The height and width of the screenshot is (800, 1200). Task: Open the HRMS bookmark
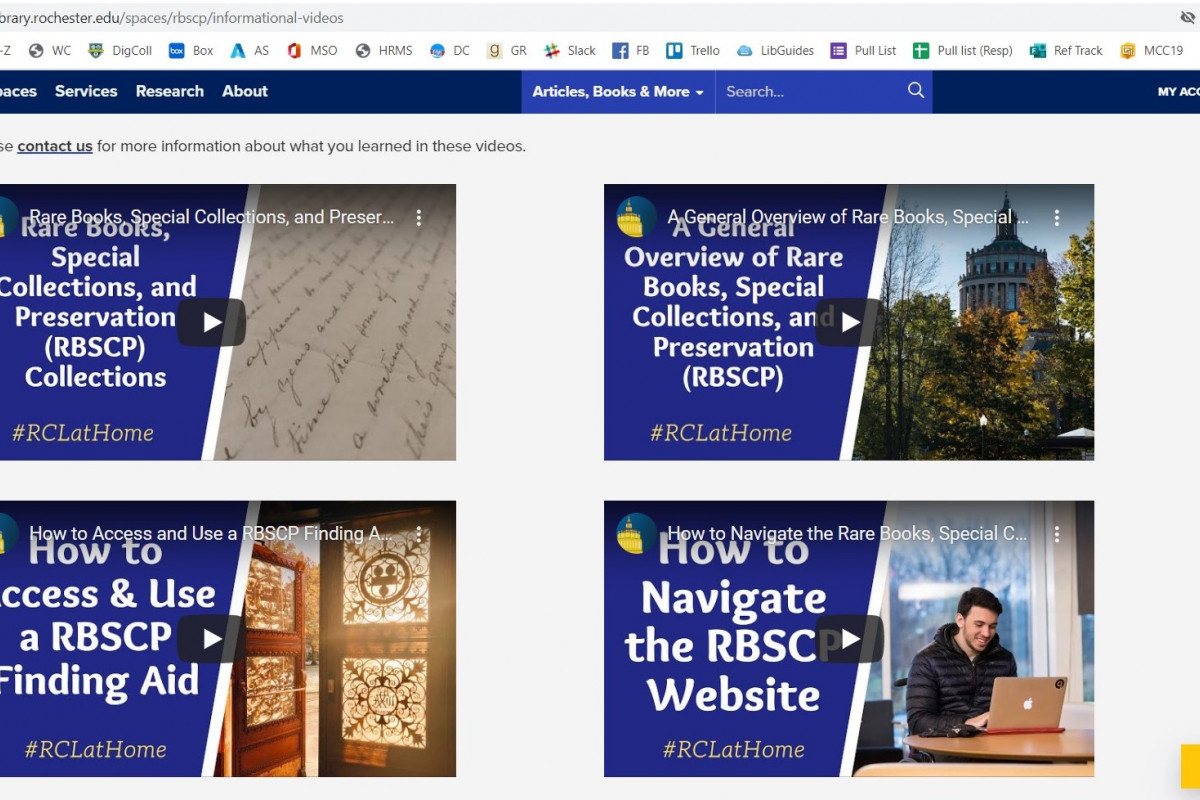383,51
